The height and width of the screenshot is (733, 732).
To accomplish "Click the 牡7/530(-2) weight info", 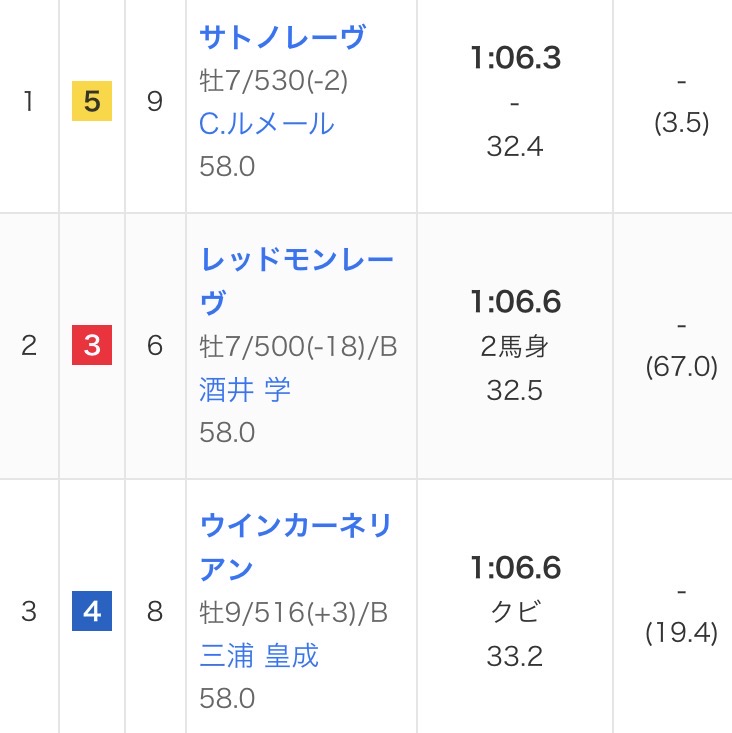I will 273,80.
